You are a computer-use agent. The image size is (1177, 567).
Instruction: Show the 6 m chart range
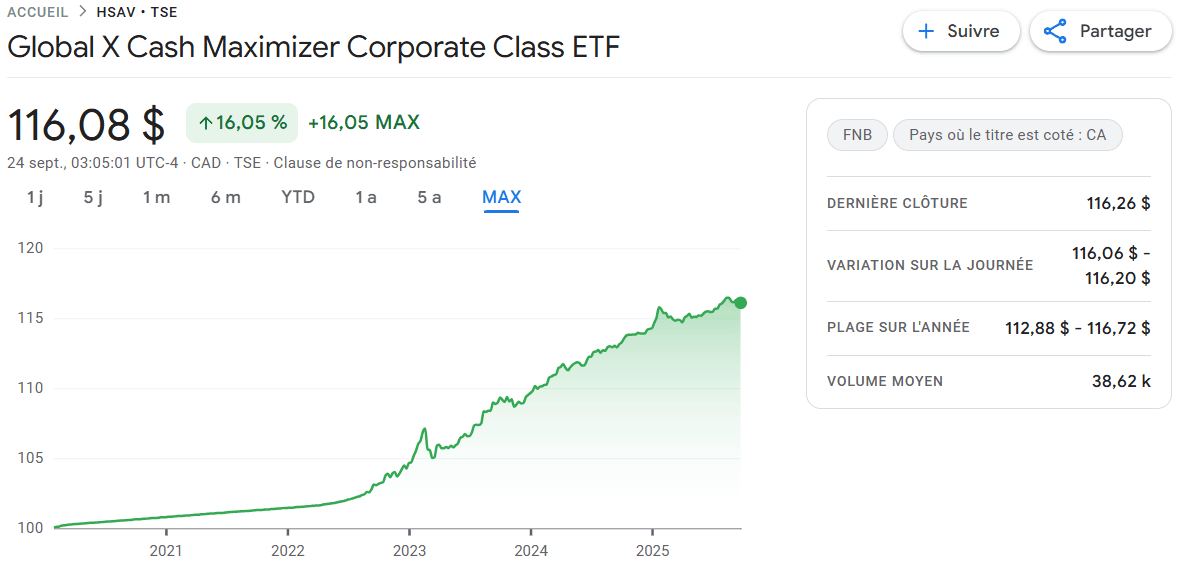pyautogui.click(x=225, y=197)
